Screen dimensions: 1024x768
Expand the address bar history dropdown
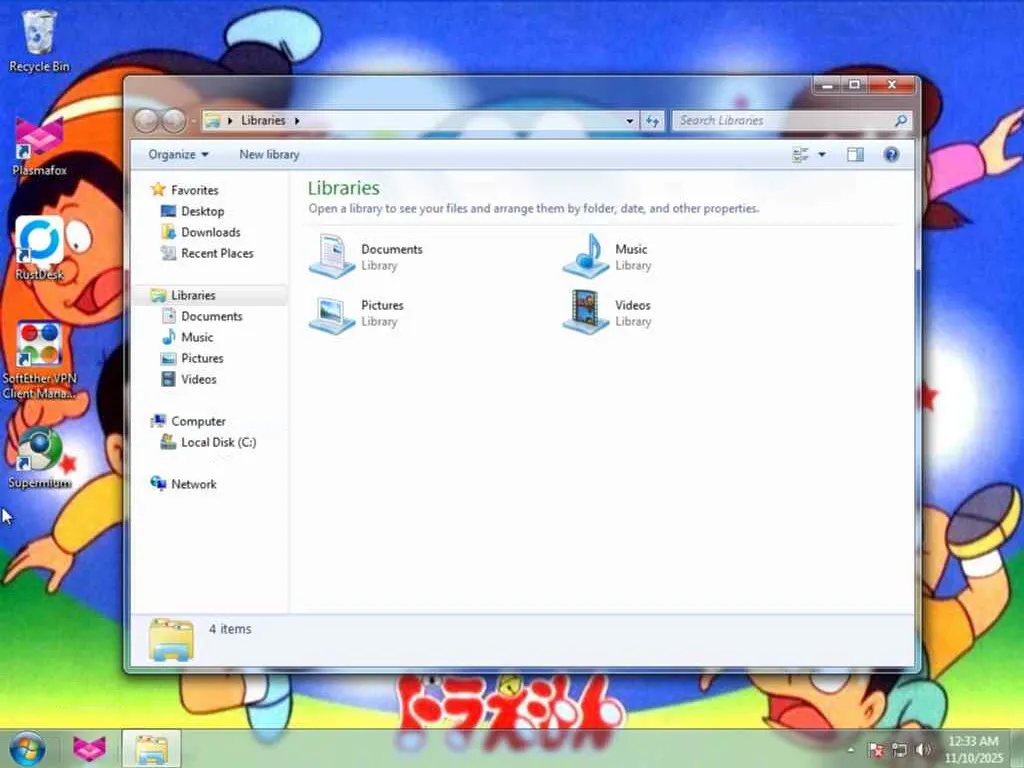[630, 121]
